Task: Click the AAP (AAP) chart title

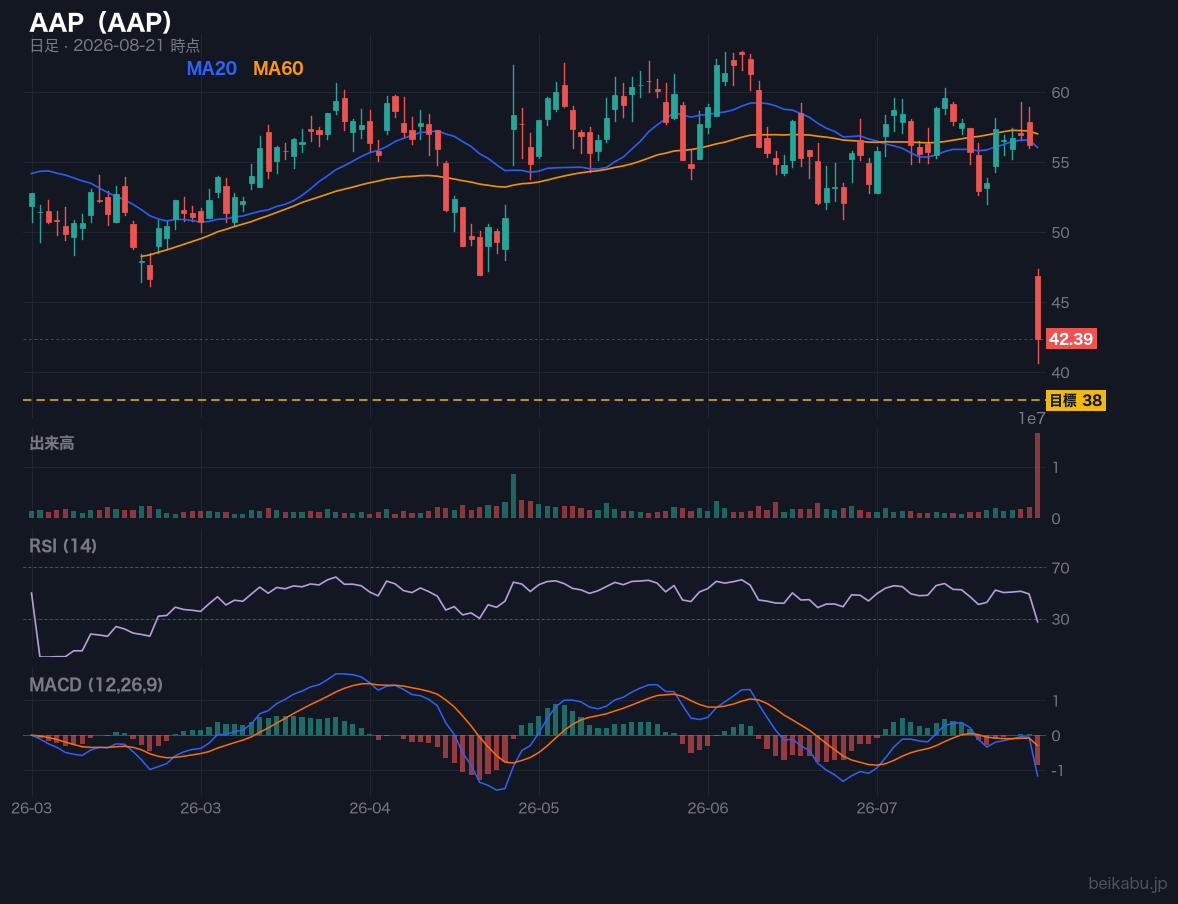Action: click(101, 23)
